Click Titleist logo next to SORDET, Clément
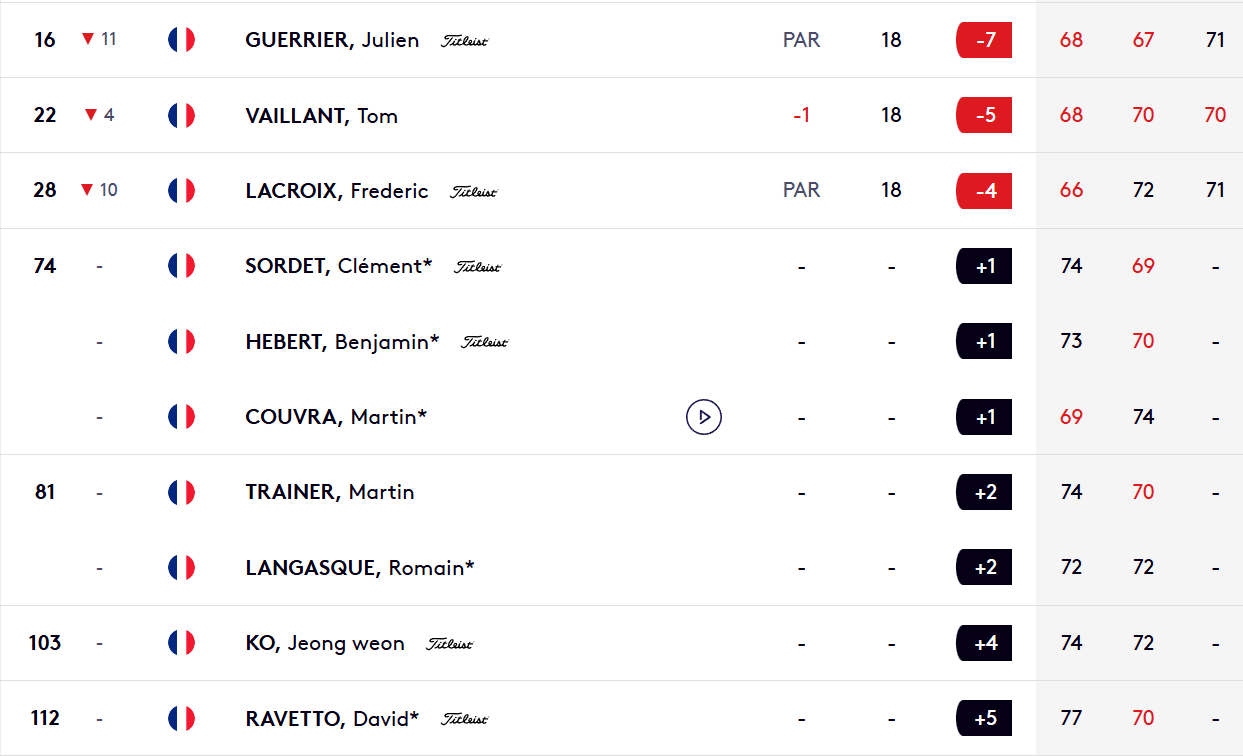This screenshot has width=1243, height=756. pyautogui.click(x=478, y=267)
